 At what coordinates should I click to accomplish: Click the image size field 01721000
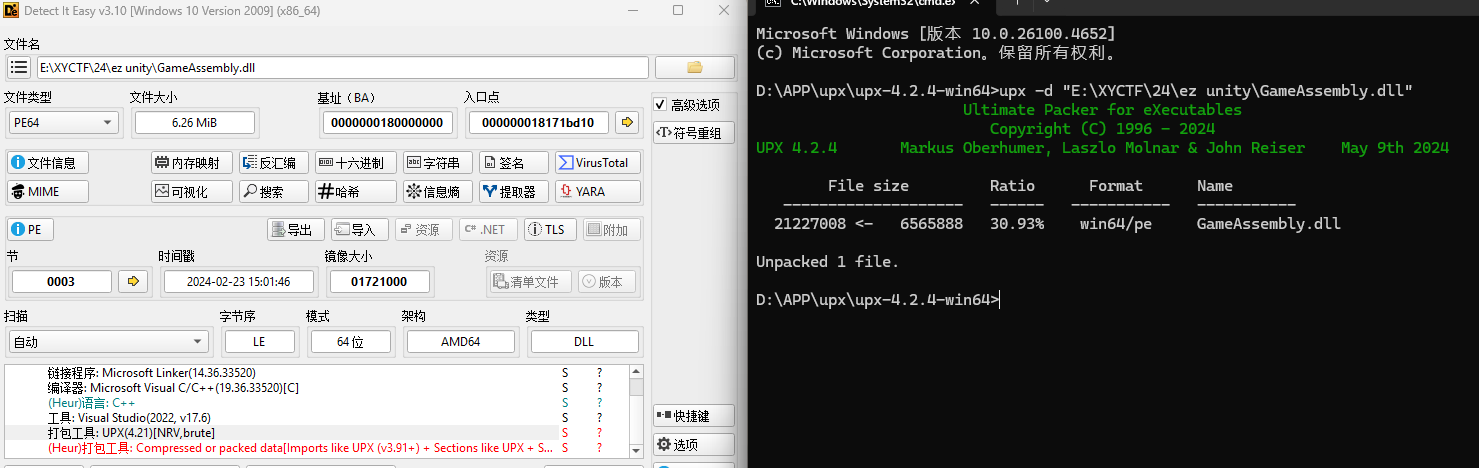pyautogui.click(x=380, y=281)
